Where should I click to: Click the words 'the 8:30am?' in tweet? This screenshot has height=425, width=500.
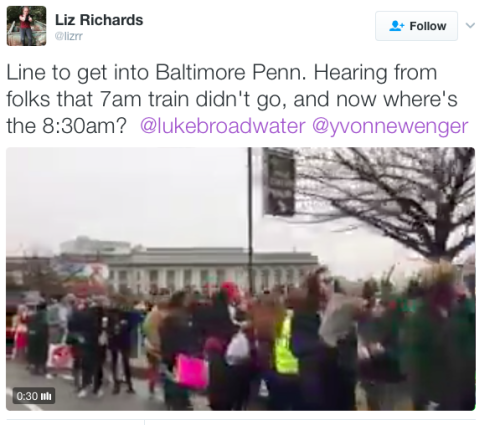click(x=67, y=126)
